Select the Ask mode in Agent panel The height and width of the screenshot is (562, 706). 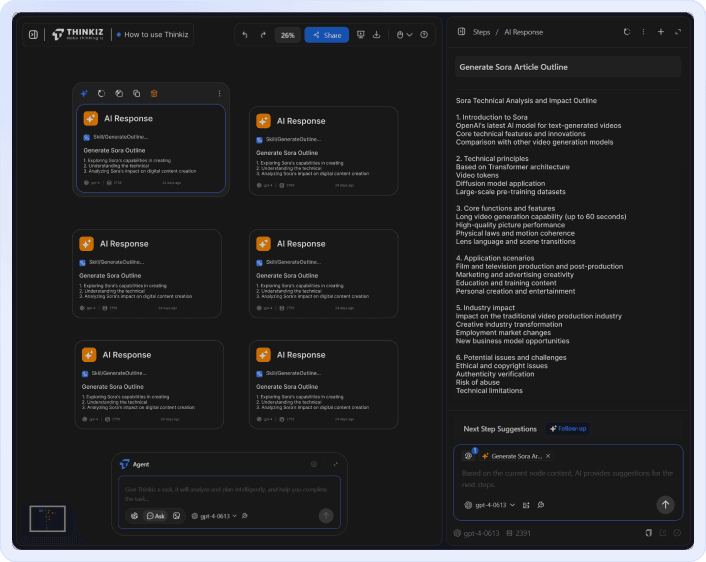point(155,516)
